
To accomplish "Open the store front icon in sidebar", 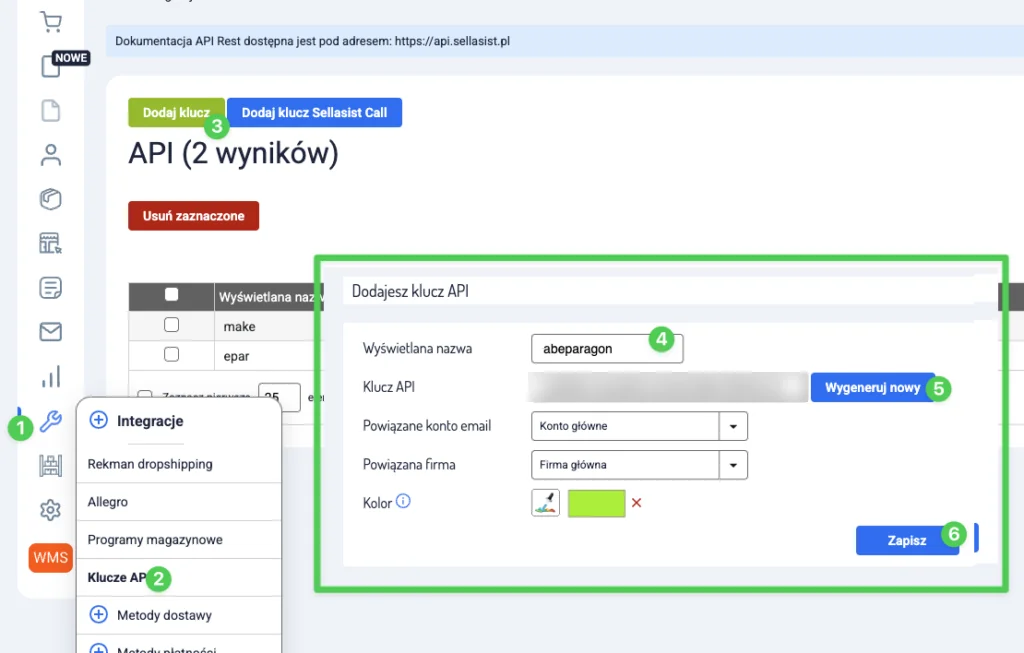I will (x=50, y=243).
